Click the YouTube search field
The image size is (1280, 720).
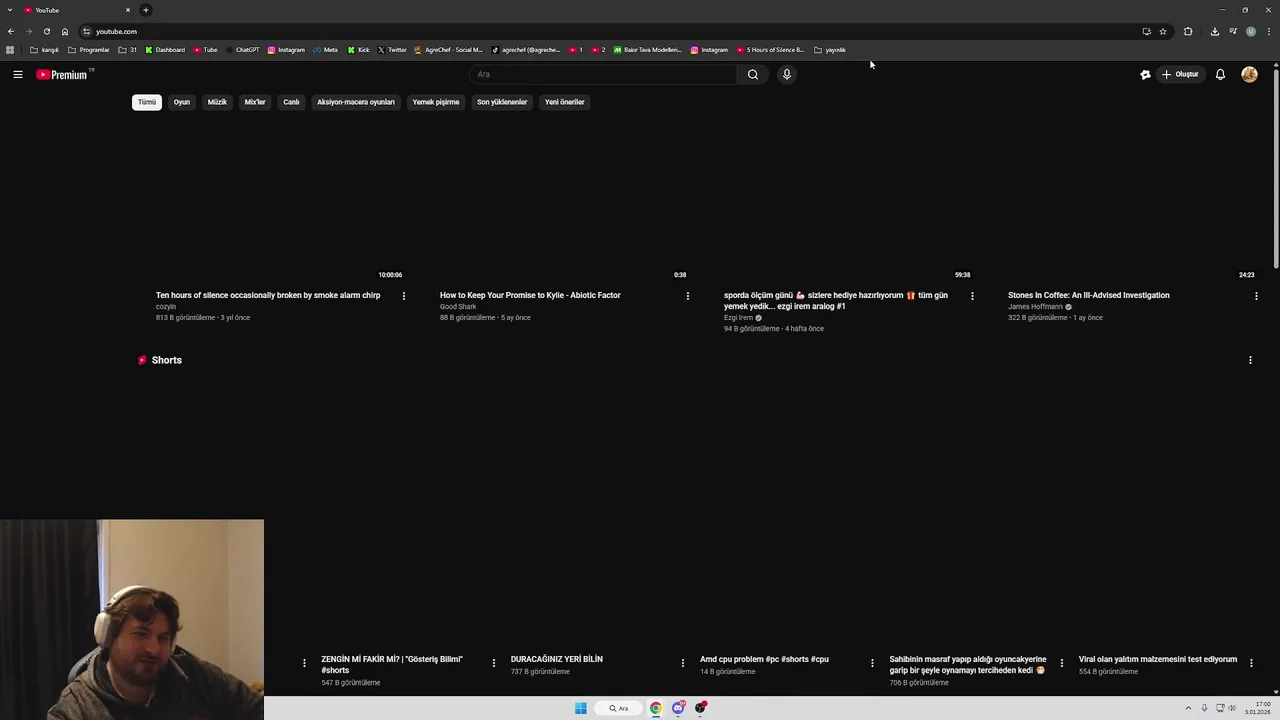(x=603, y=74)
